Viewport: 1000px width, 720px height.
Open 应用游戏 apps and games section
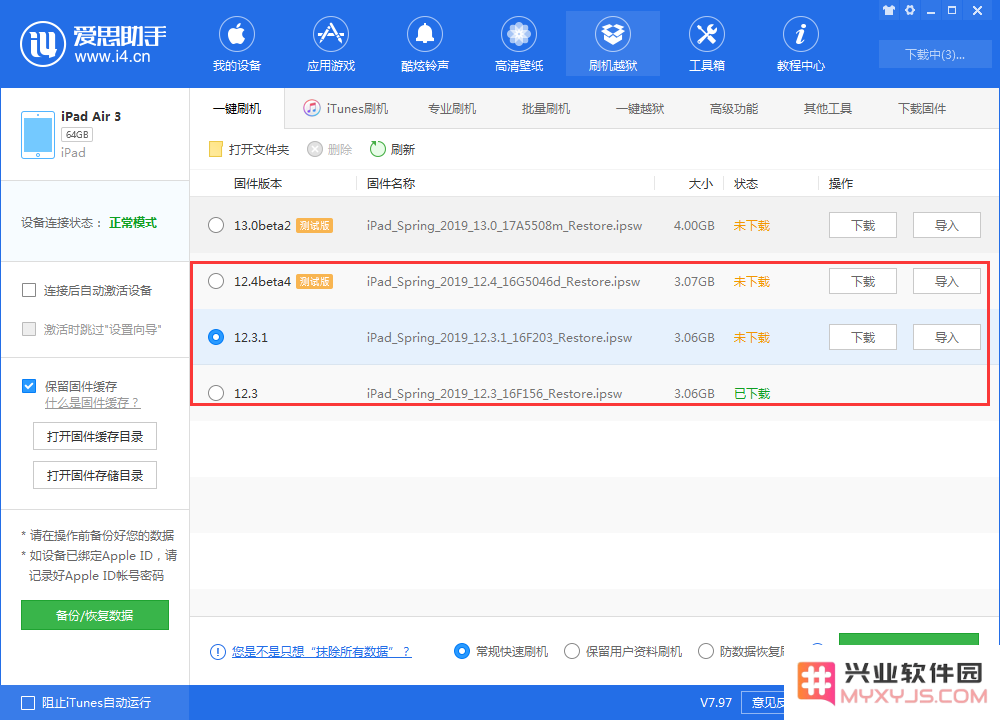click(330, 44)
